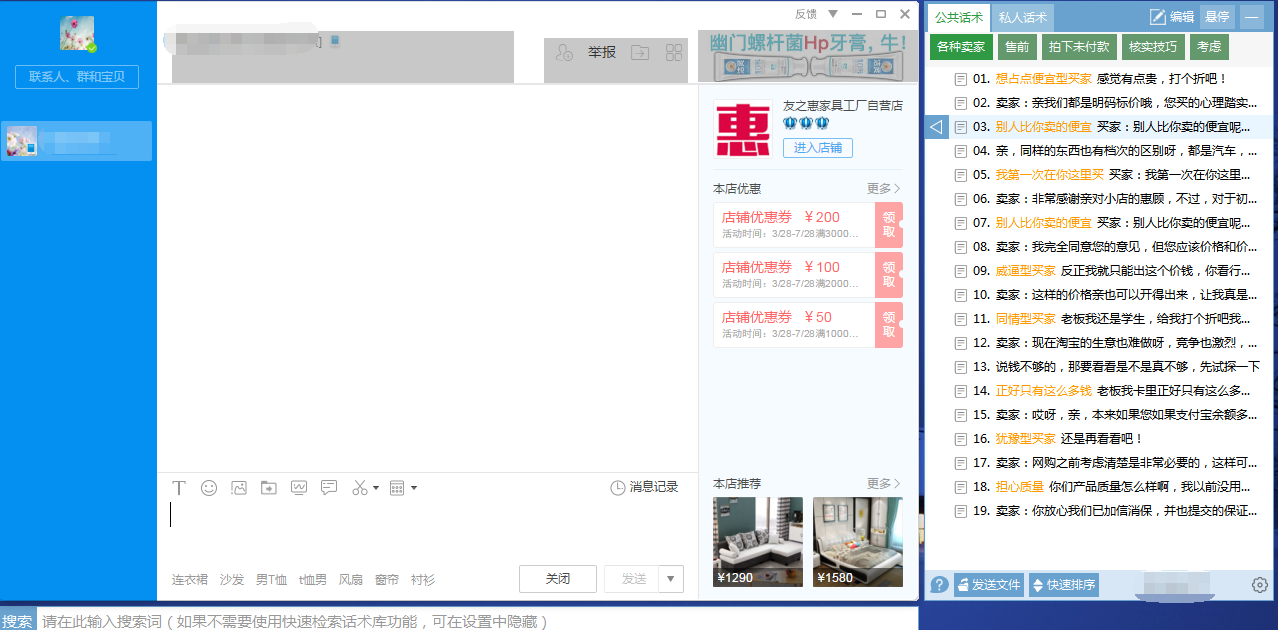Claim the ¥200 shop coupon
The image size is (1278, 630).
(889, 225)
